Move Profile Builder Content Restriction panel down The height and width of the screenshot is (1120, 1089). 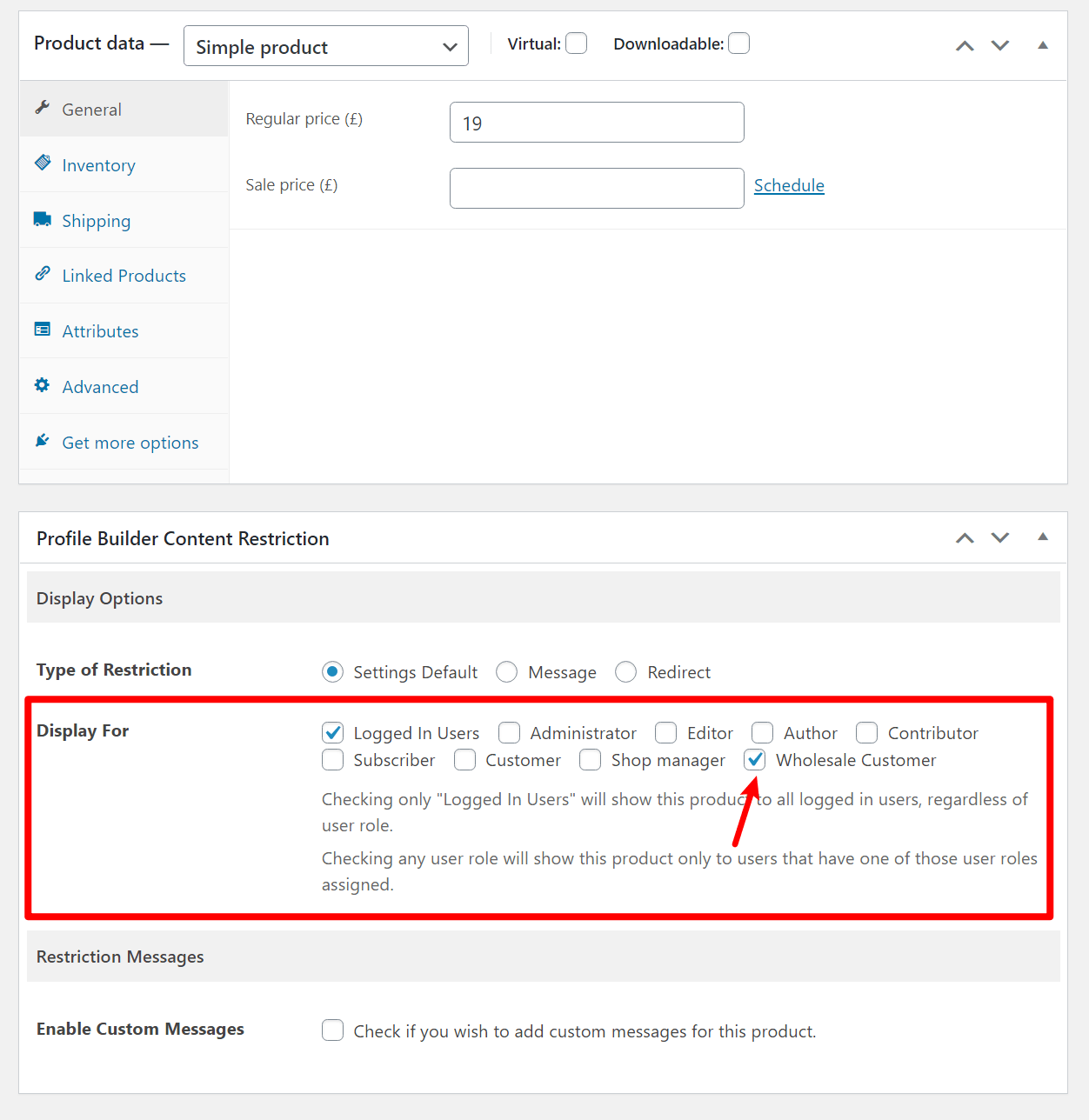tap(1000, 537)
